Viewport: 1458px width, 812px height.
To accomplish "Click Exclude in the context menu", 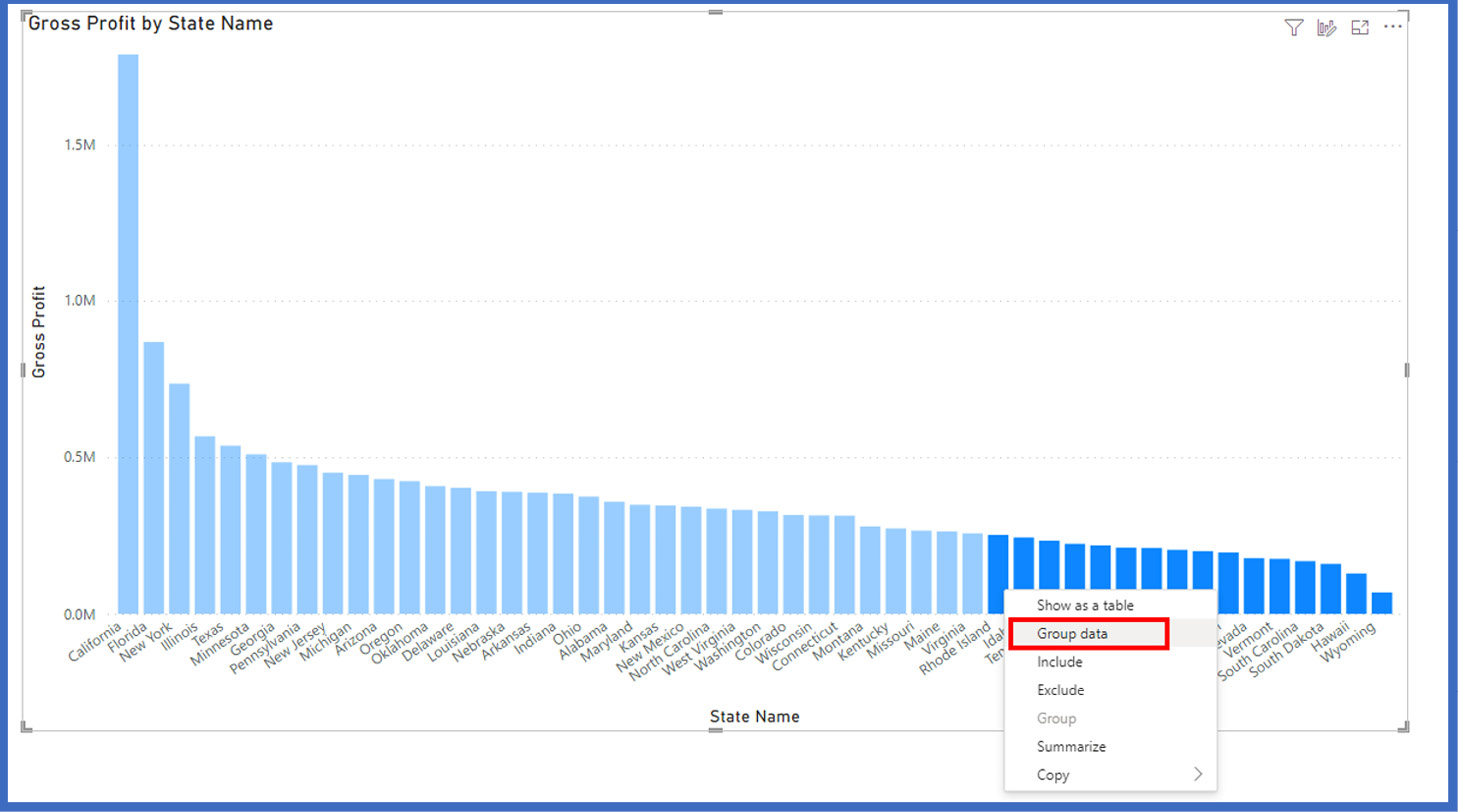I will pyautogui.click(x=1060, y=690).
